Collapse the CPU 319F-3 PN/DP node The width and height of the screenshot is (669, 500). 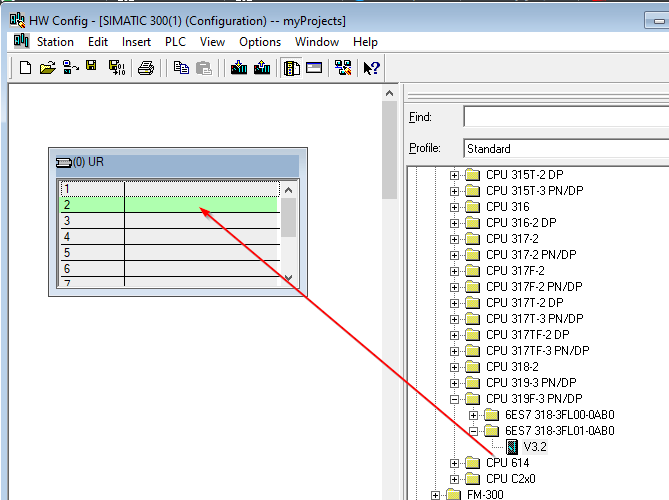tap(454, 399)
